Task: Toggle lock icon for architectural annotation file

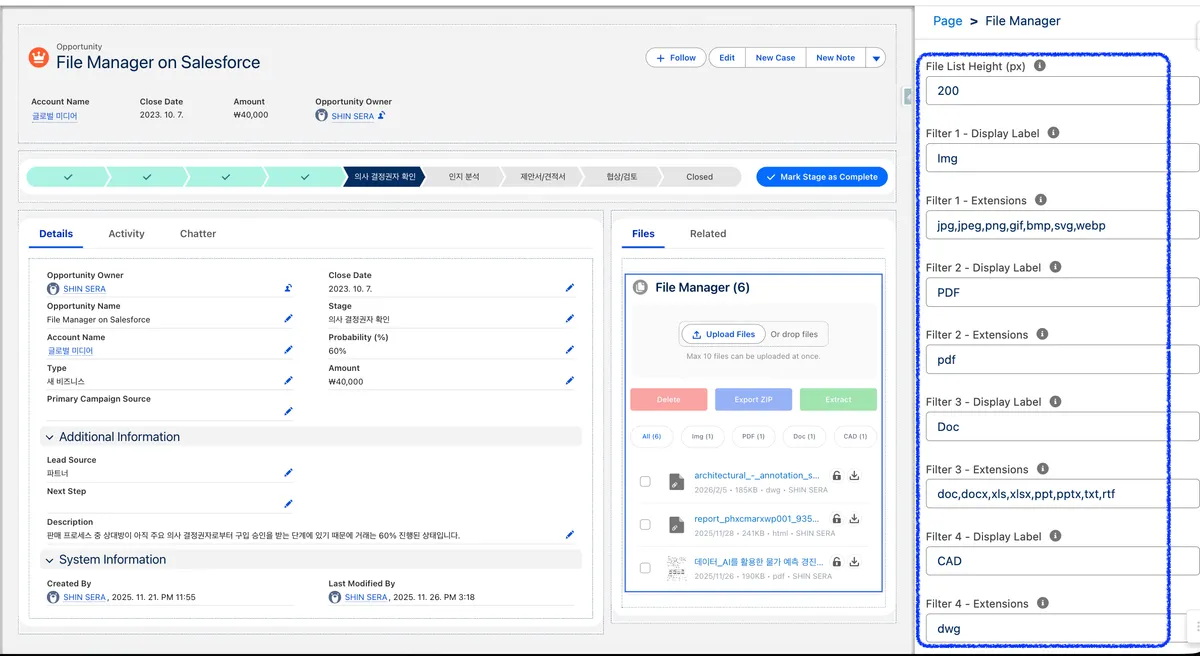Action: [x=837, y=476]
